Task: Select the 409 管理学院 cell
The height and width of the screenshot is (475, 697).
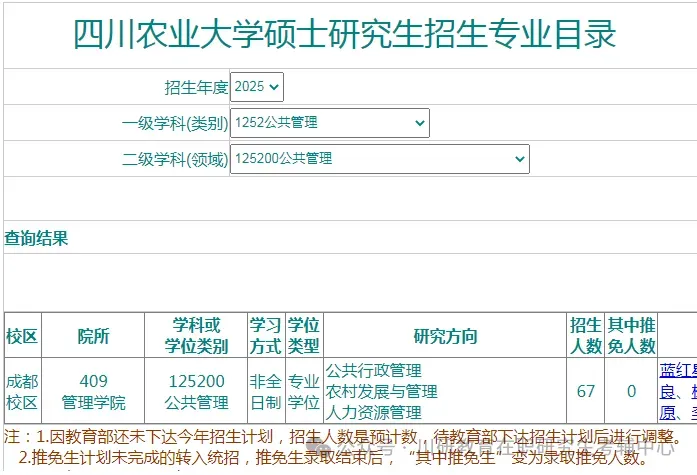Action: pos(93,391)
